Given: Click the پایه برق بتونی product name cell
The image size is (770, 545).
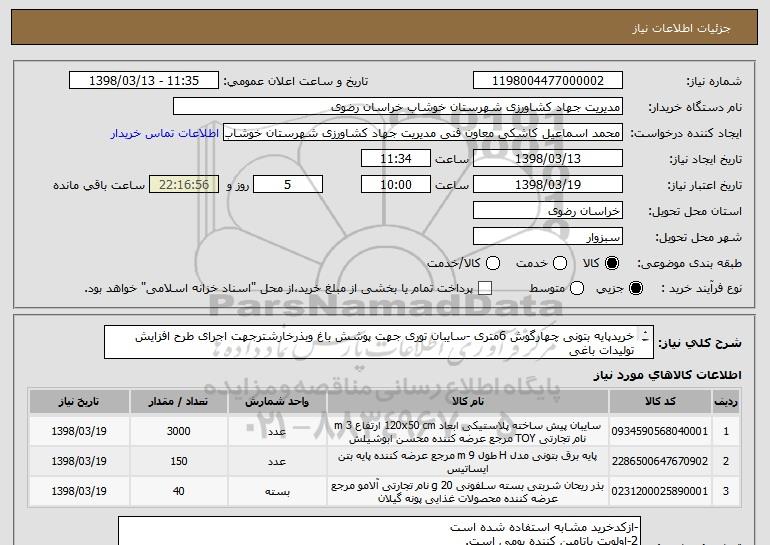Looking at the screenshot, I should (468, 462).
